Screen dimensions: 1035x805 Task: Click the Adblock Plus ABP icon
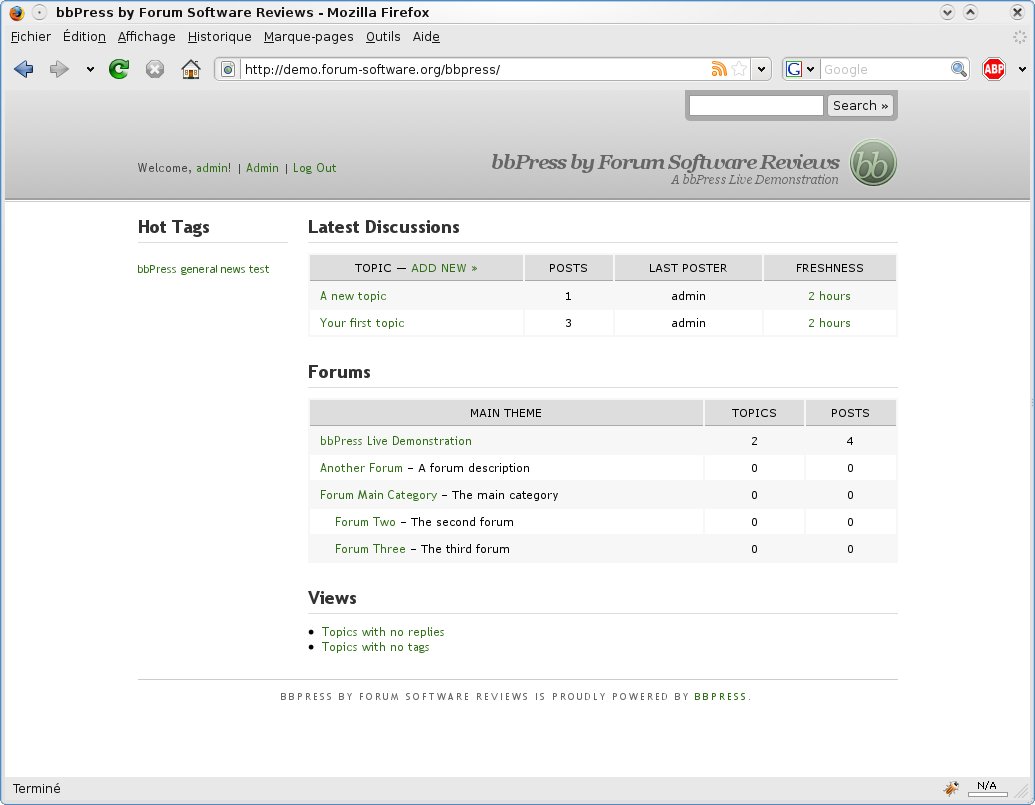click(993, 69)
